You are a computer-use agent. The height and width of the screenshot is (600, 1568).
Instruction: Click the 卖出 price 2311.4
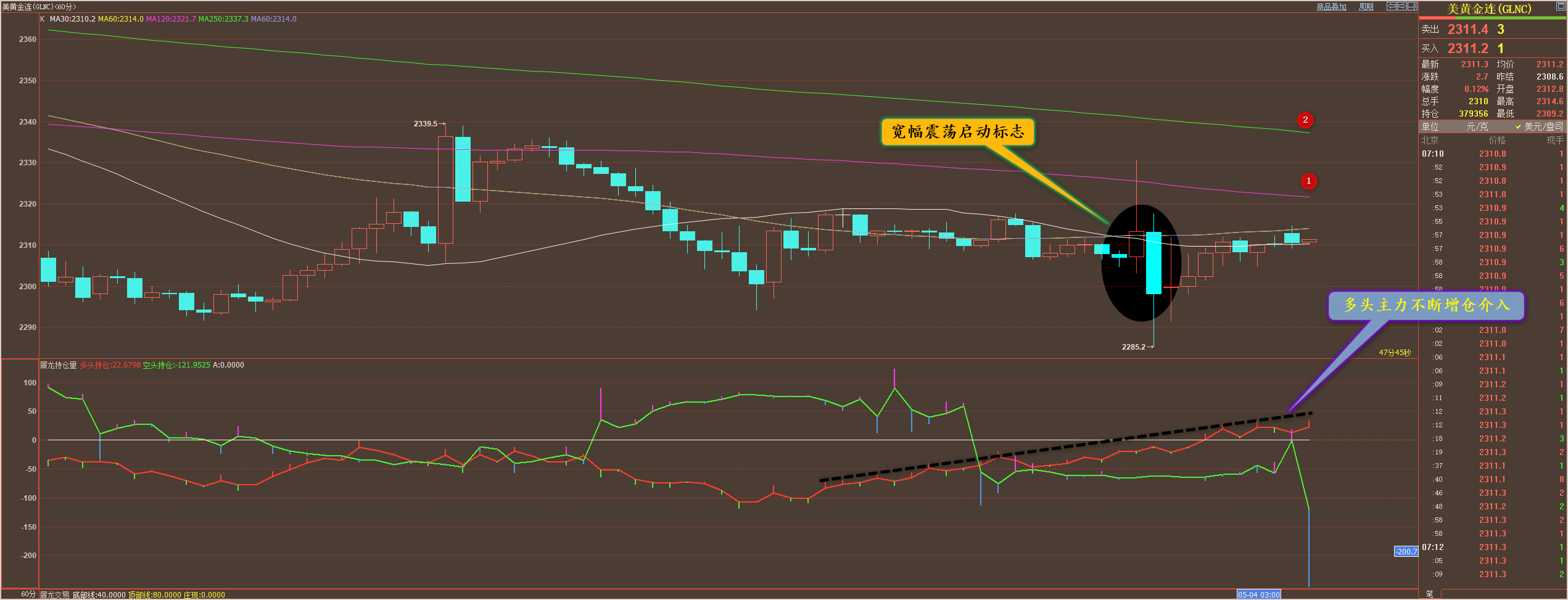(1468, 30)
